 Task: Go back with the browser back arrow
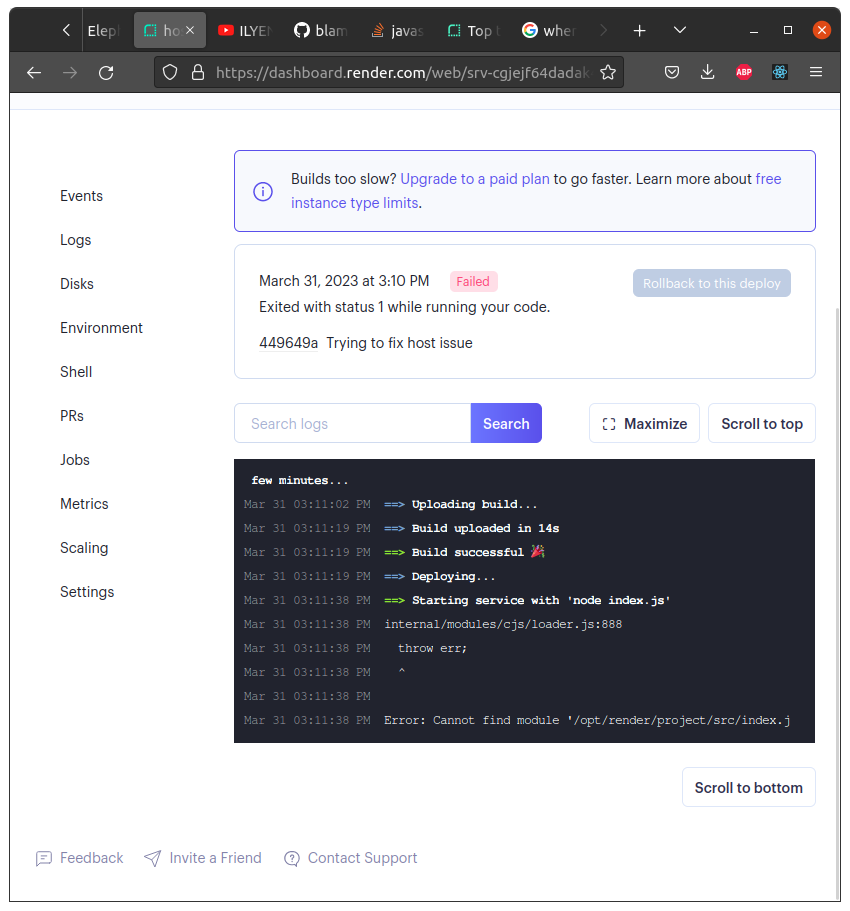point(34,73)
